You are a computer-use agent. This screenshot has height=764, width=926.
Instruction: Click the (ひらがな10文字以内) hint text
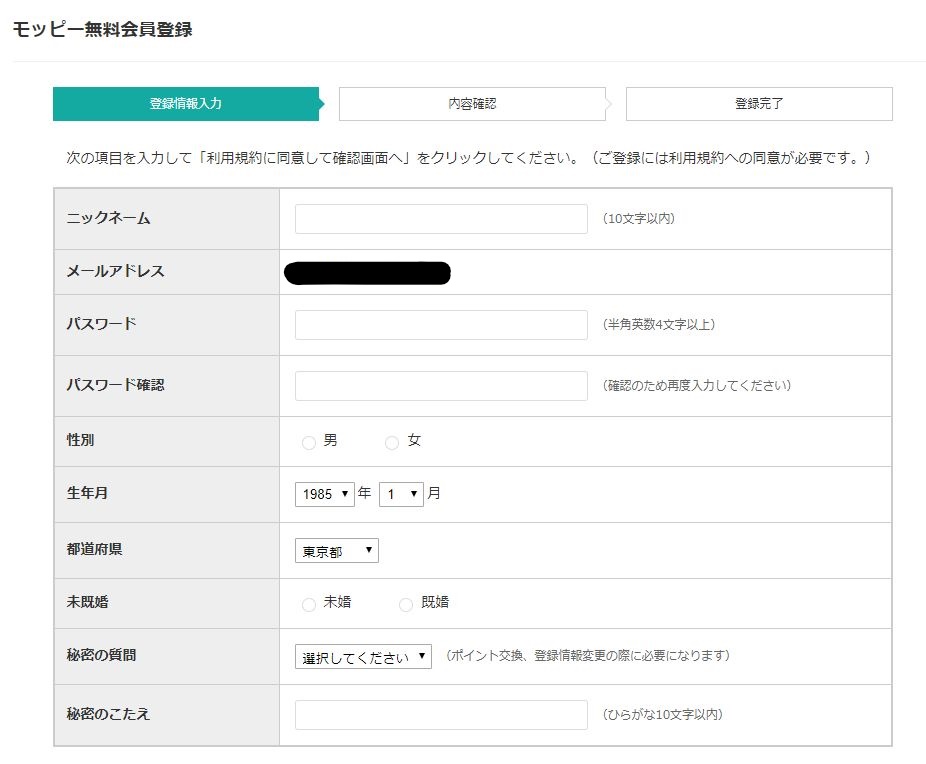pos(663,714)
